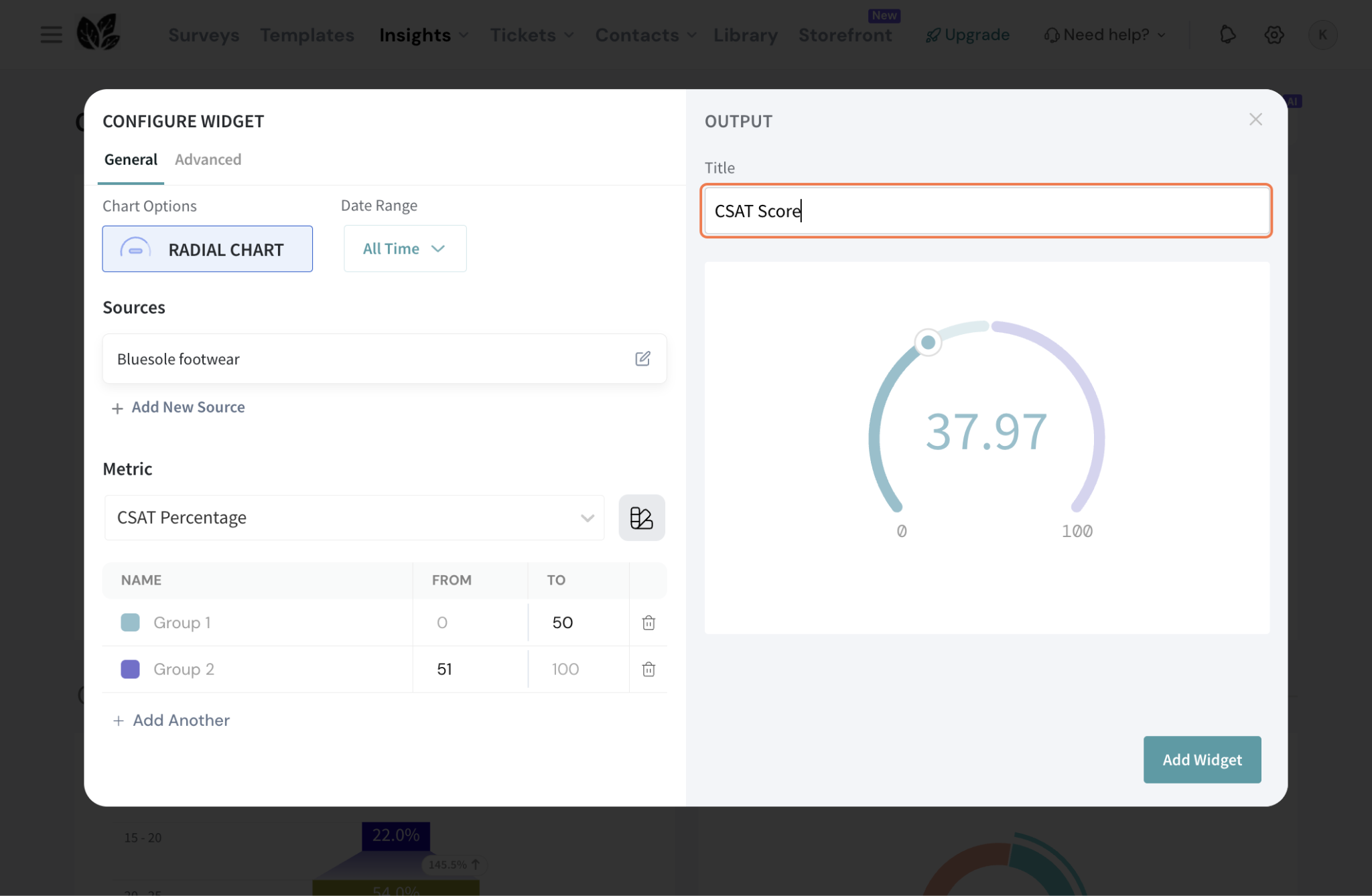1372x896 pixels.
Task: Click the edit icon for Bluesole footwear source
Action: (642, 359)
